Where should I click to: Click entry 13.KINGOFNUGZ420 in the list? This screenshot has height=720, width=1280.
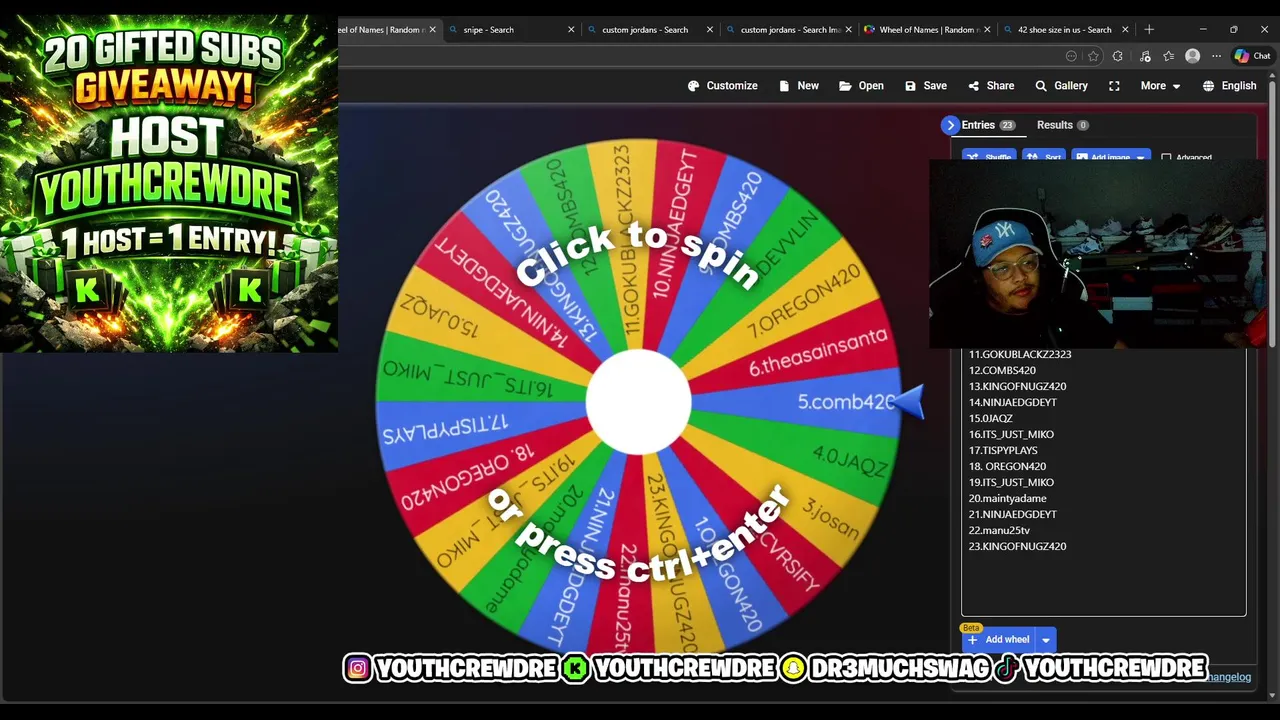coord(1017,386)
